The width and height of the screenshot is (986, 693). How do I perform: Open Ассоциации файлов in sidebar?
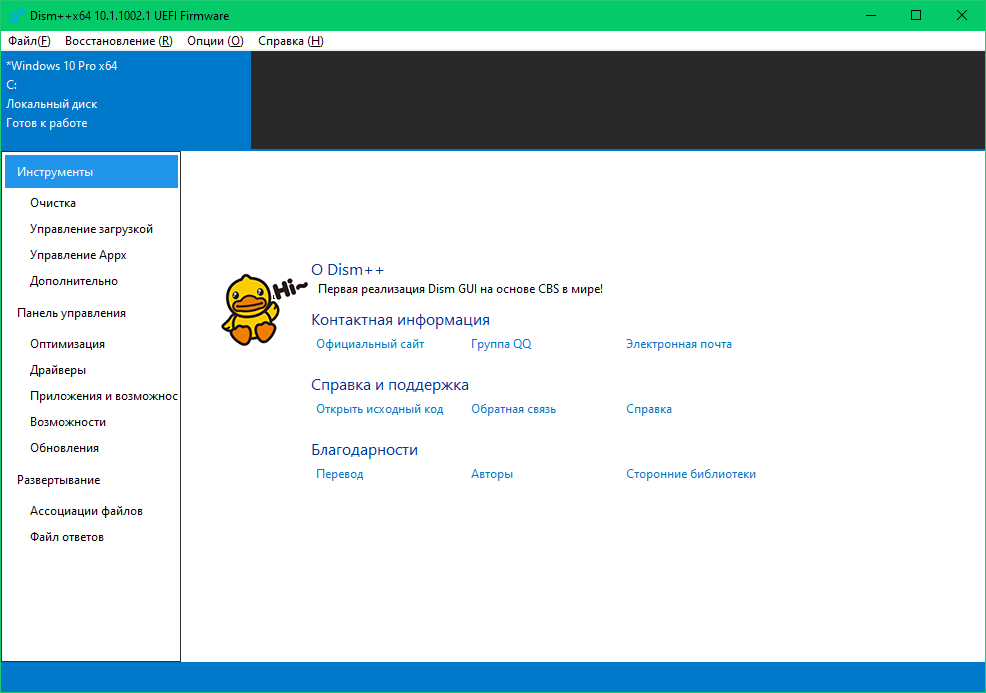point(86,511)
